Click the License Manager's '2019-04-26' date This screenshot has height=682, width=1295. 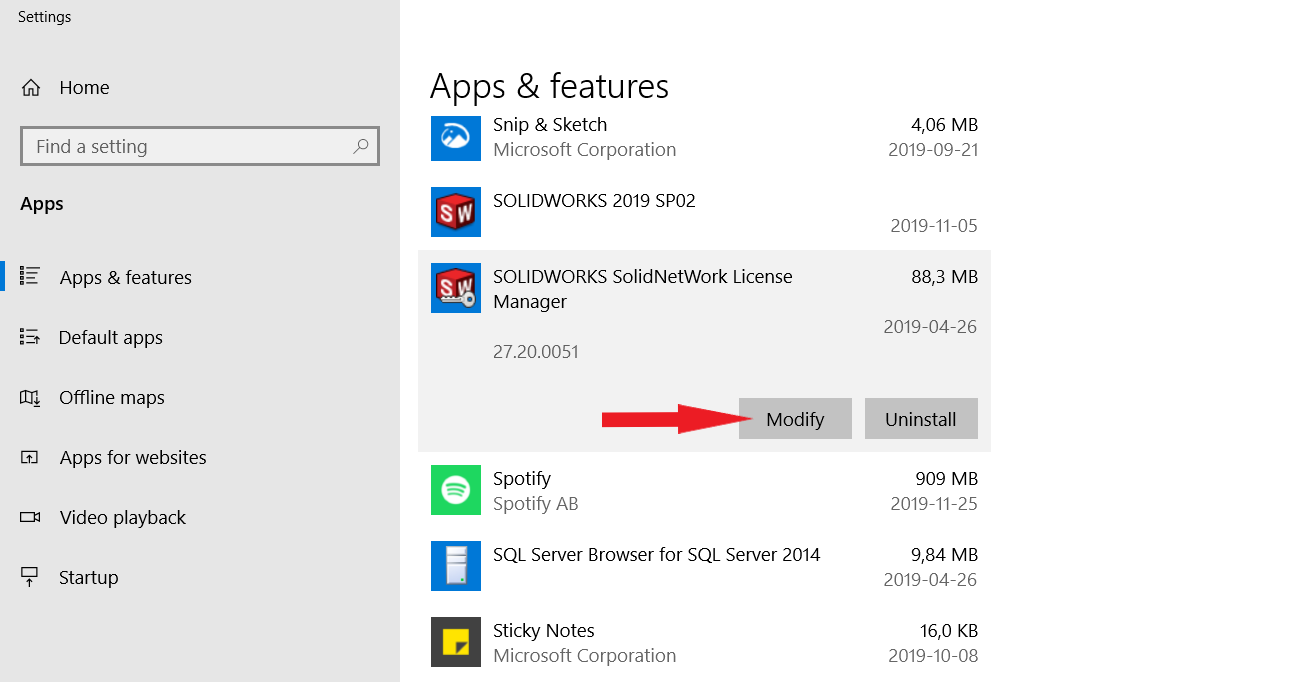tap(930, 327)
